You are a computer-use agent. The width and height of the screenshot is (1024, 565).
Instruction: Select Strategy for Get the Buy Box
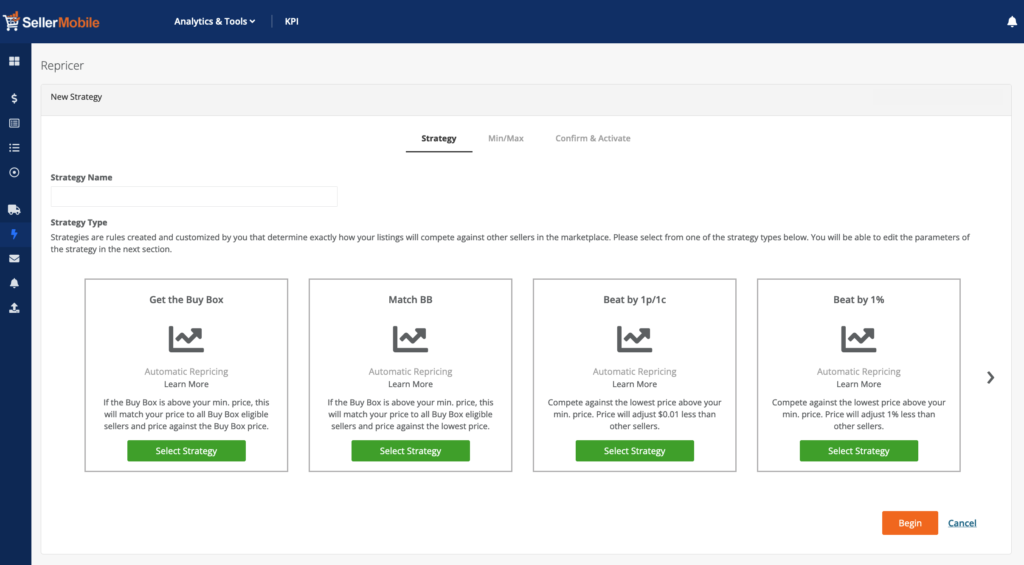[x=186, y=451]
